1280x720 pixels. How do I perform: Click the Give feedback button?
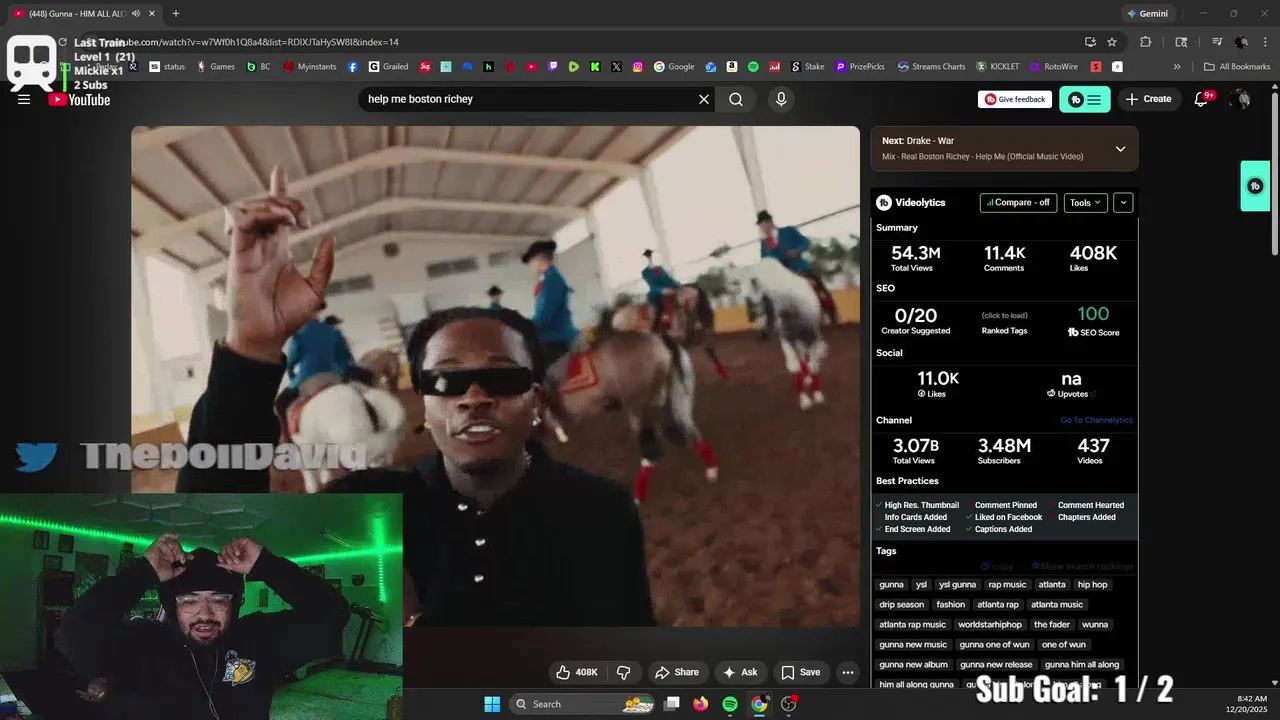(x=1015, y=99)
